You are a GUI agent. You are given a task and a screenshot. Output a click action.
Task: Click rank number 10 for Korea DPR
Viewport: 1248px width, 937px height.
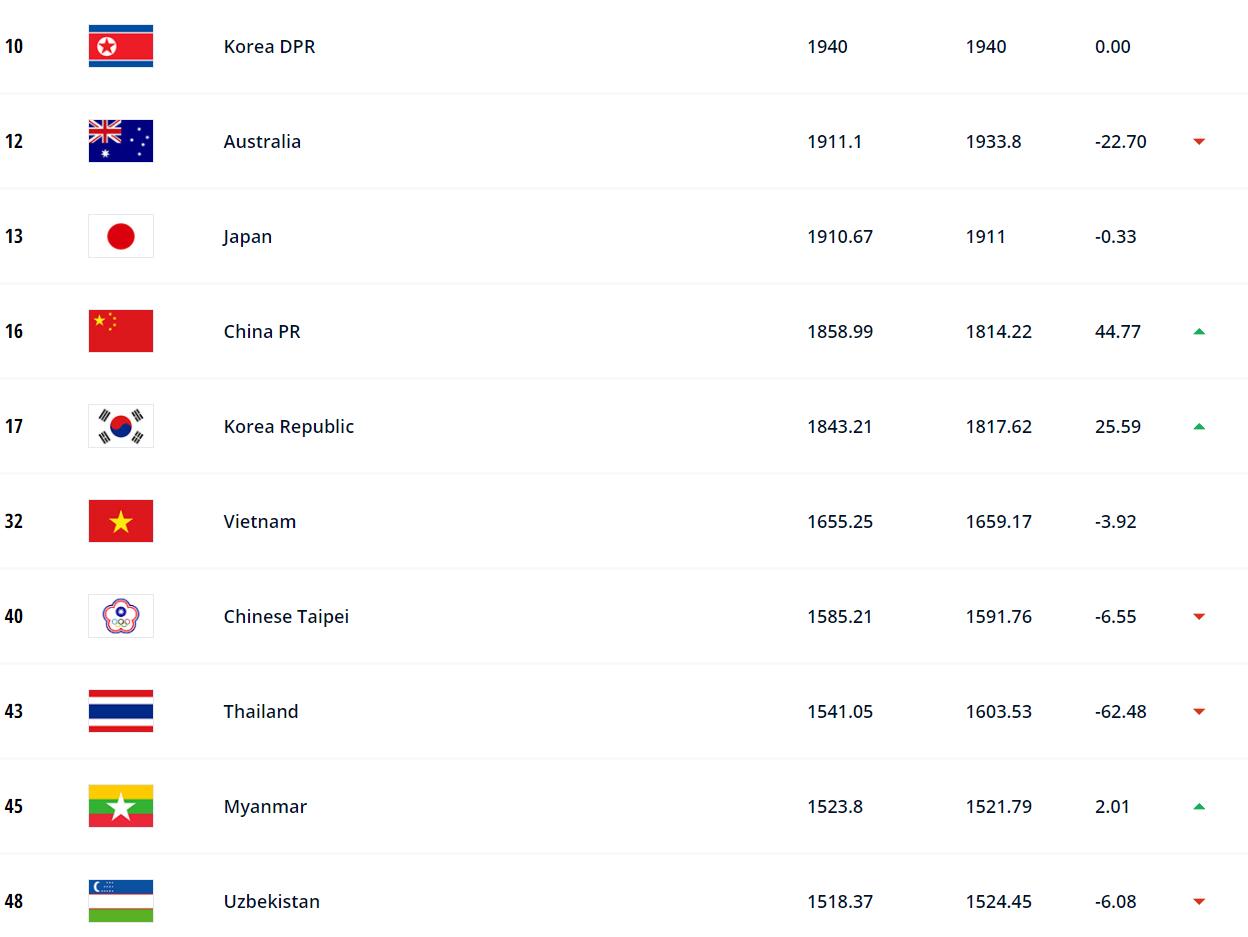(14, 46)
